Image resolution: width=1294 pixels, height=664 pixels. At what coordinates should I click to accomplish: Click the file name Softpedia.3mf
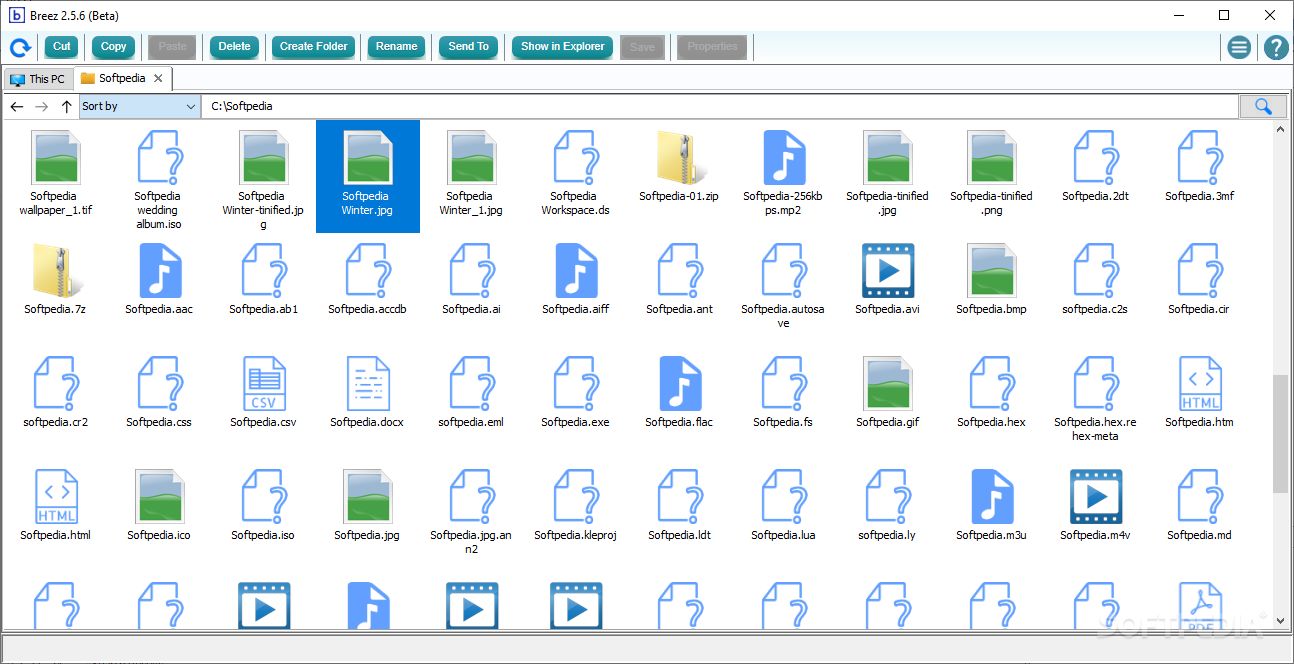[1199, 196]
